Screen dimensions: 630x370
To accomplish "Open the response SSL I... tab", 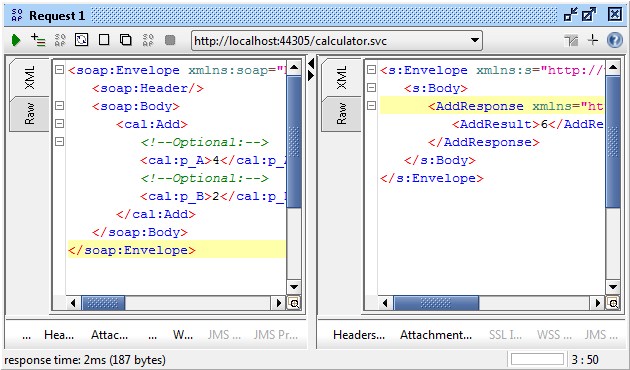I will click(505, 335).
